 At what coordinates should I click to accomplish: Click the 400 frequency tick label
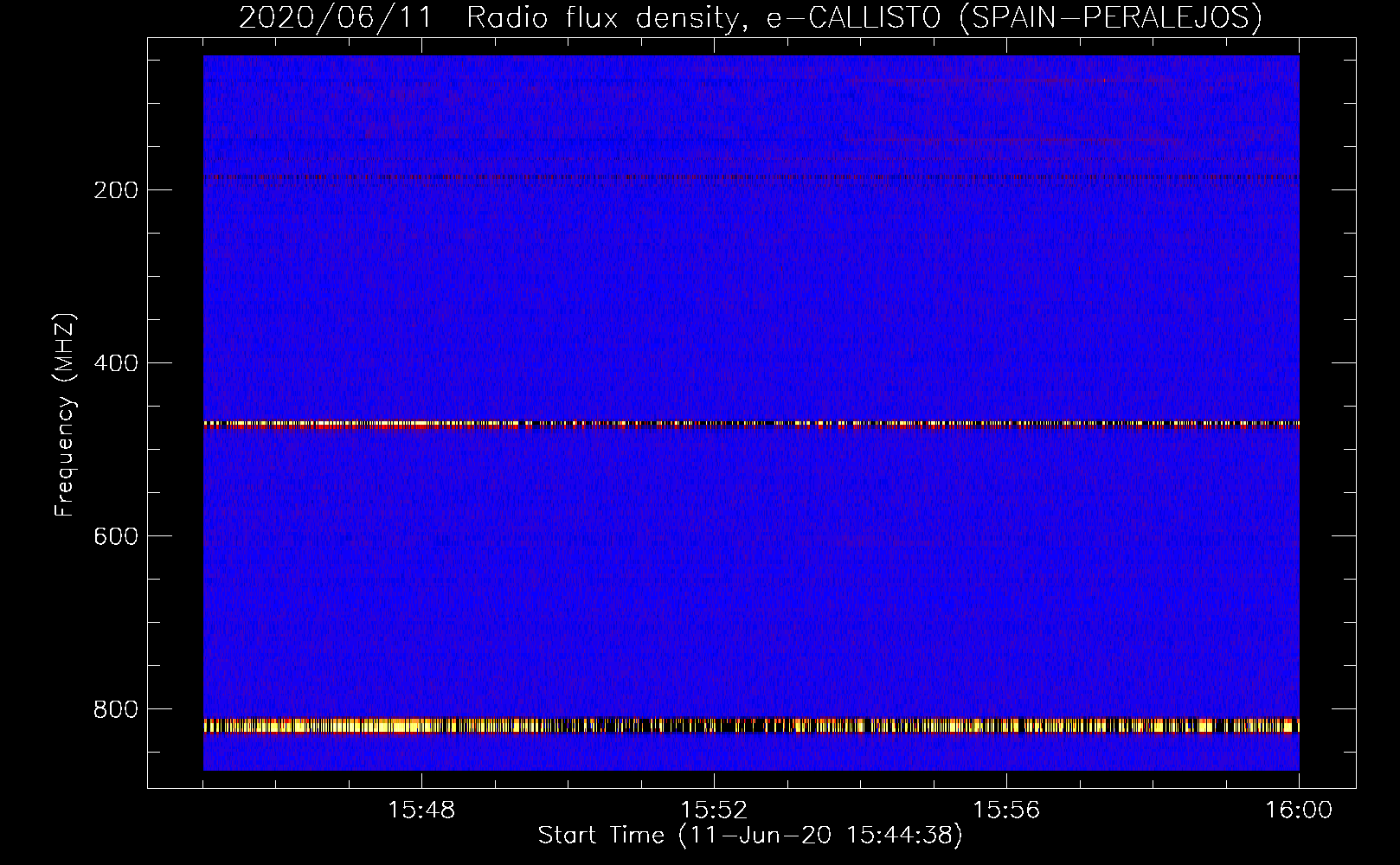click(116, 363)
